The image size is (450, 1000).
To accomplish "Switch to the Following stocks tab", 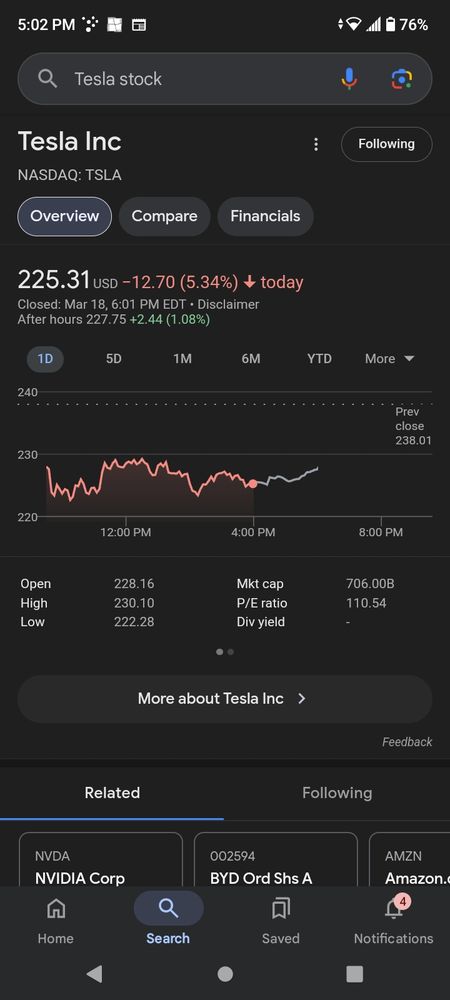I will point(337,793).
